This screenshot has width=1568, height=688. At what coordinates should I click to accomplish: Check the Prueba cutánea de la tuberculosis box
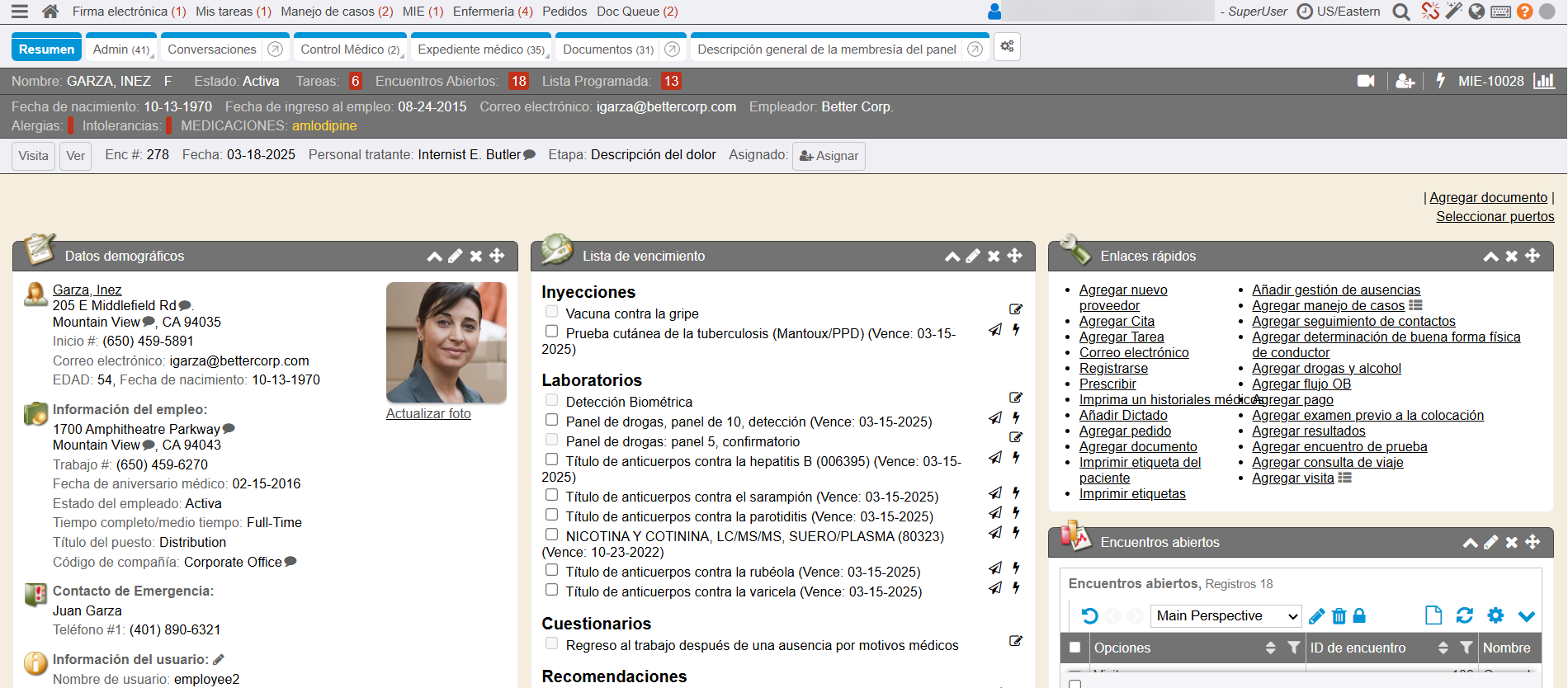[551, 331]
